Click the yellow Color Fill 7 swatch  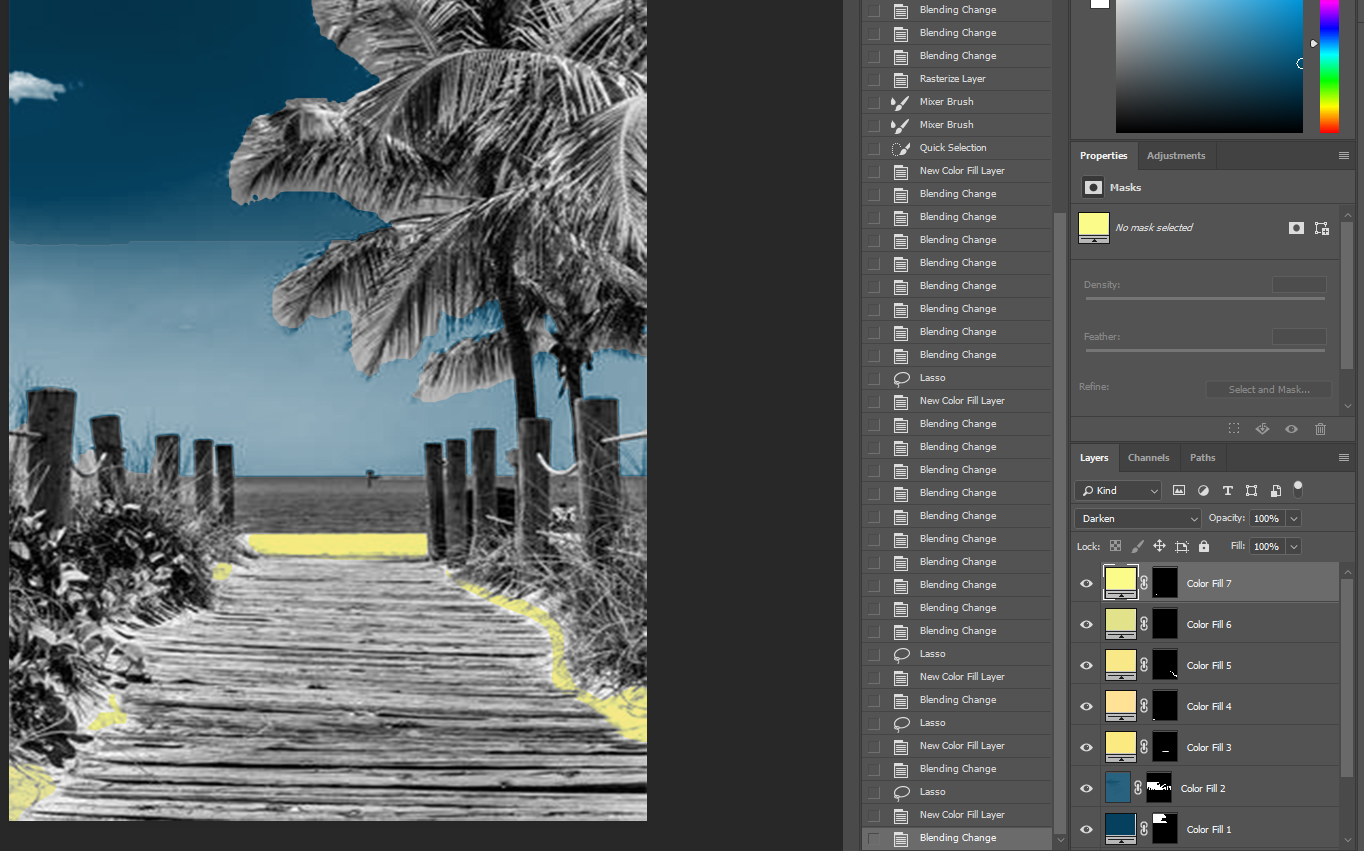[1120, 582]
